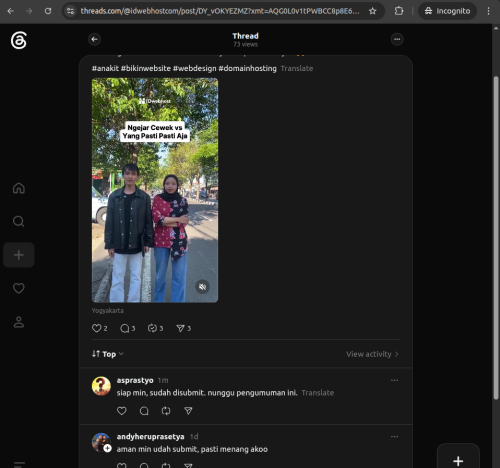The height and width of the screenshot is (468, 500).
Task: Click the page vertical scrollbar
Action: point(496,238)
